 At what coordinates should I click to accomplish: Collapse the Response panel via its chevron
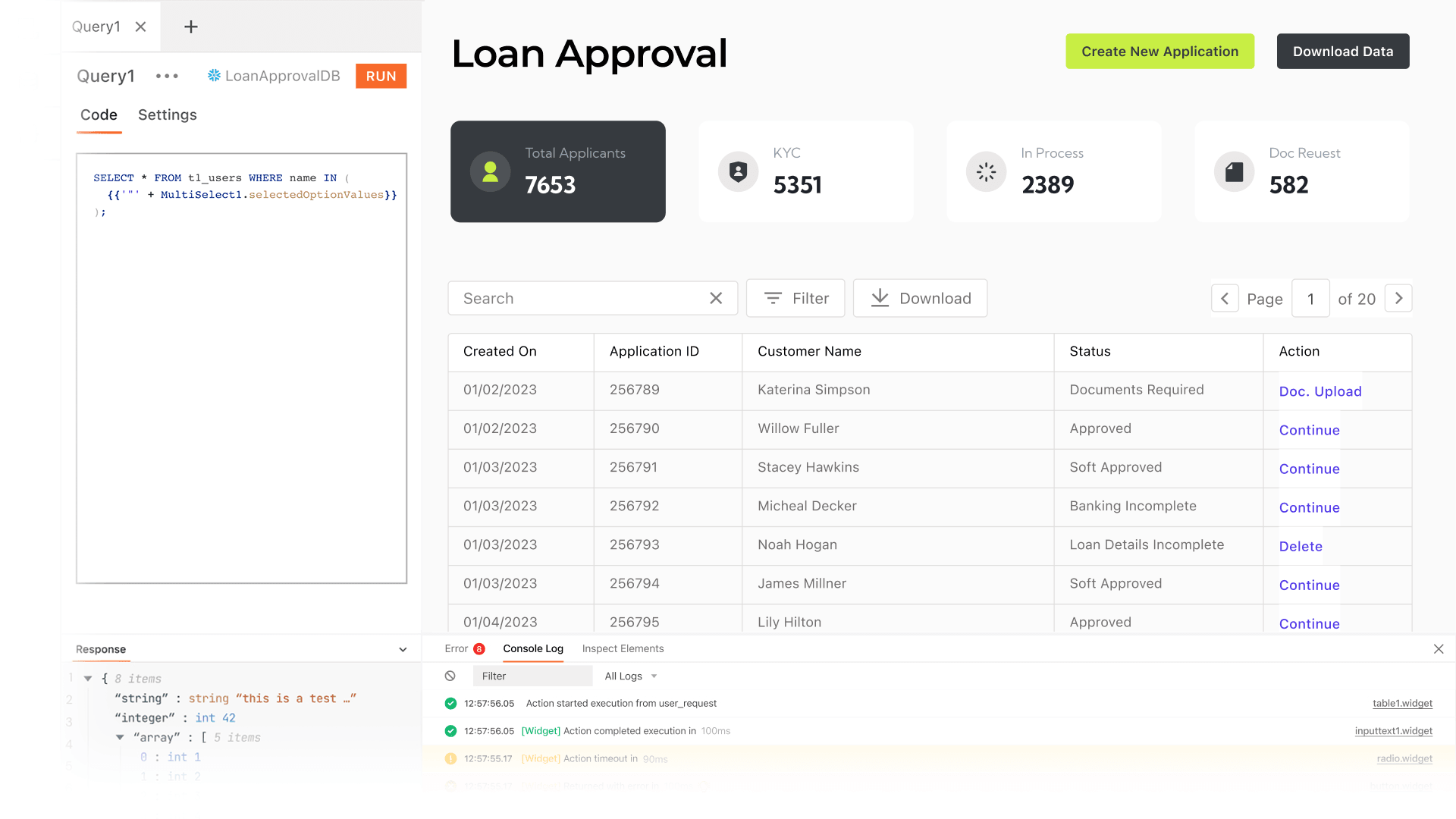(403, 649)
